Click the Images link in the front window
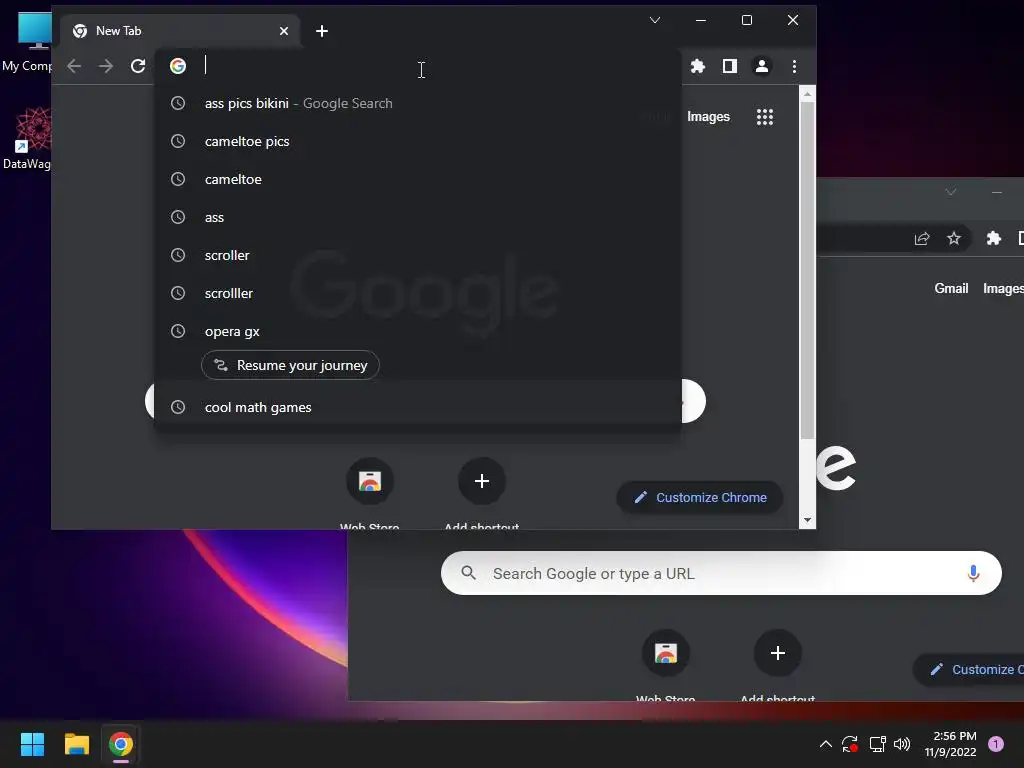 tap(708, 117)
